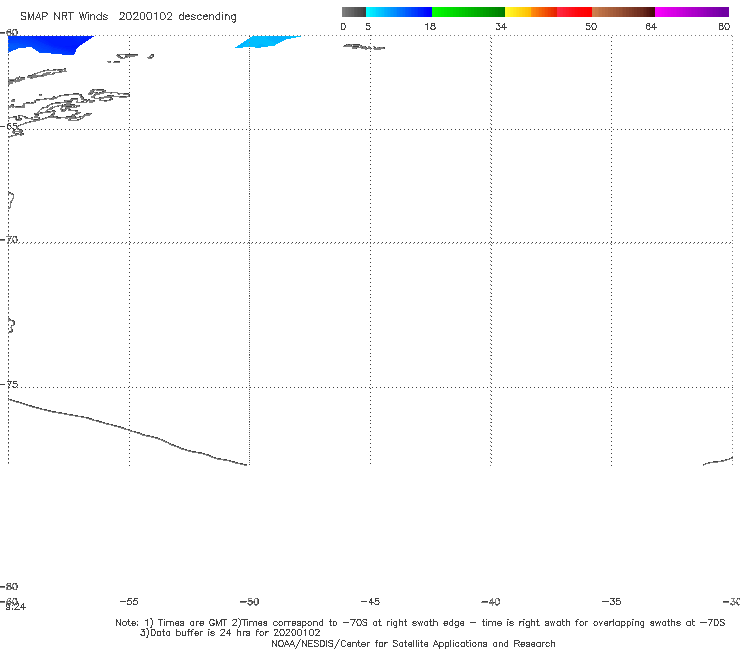Click the longitude label '-50'
Image resolution: width=740 pixels, height=650 pixels.
(250, 601)
